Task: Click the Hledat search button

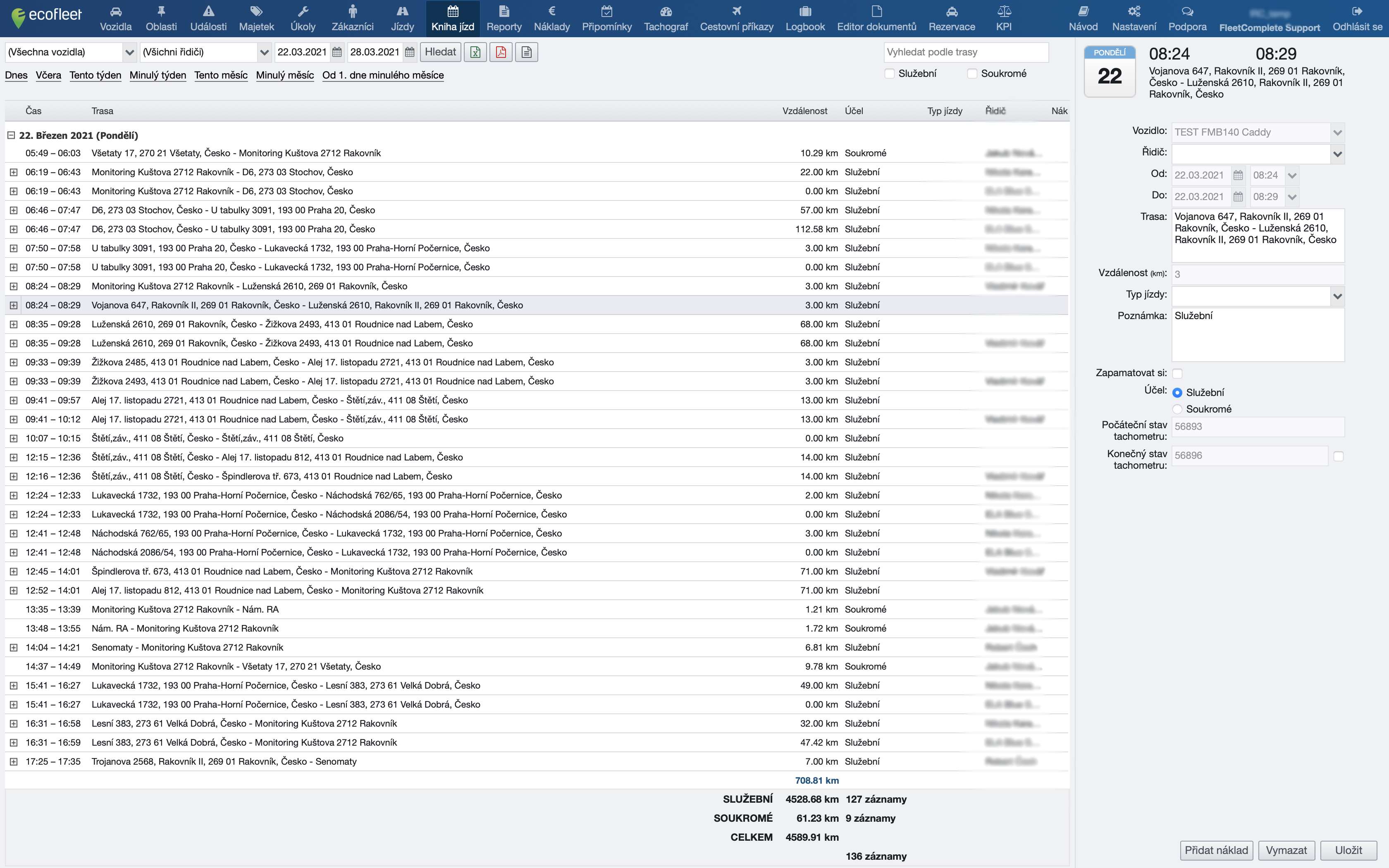Action: click(x=440, y=52)
